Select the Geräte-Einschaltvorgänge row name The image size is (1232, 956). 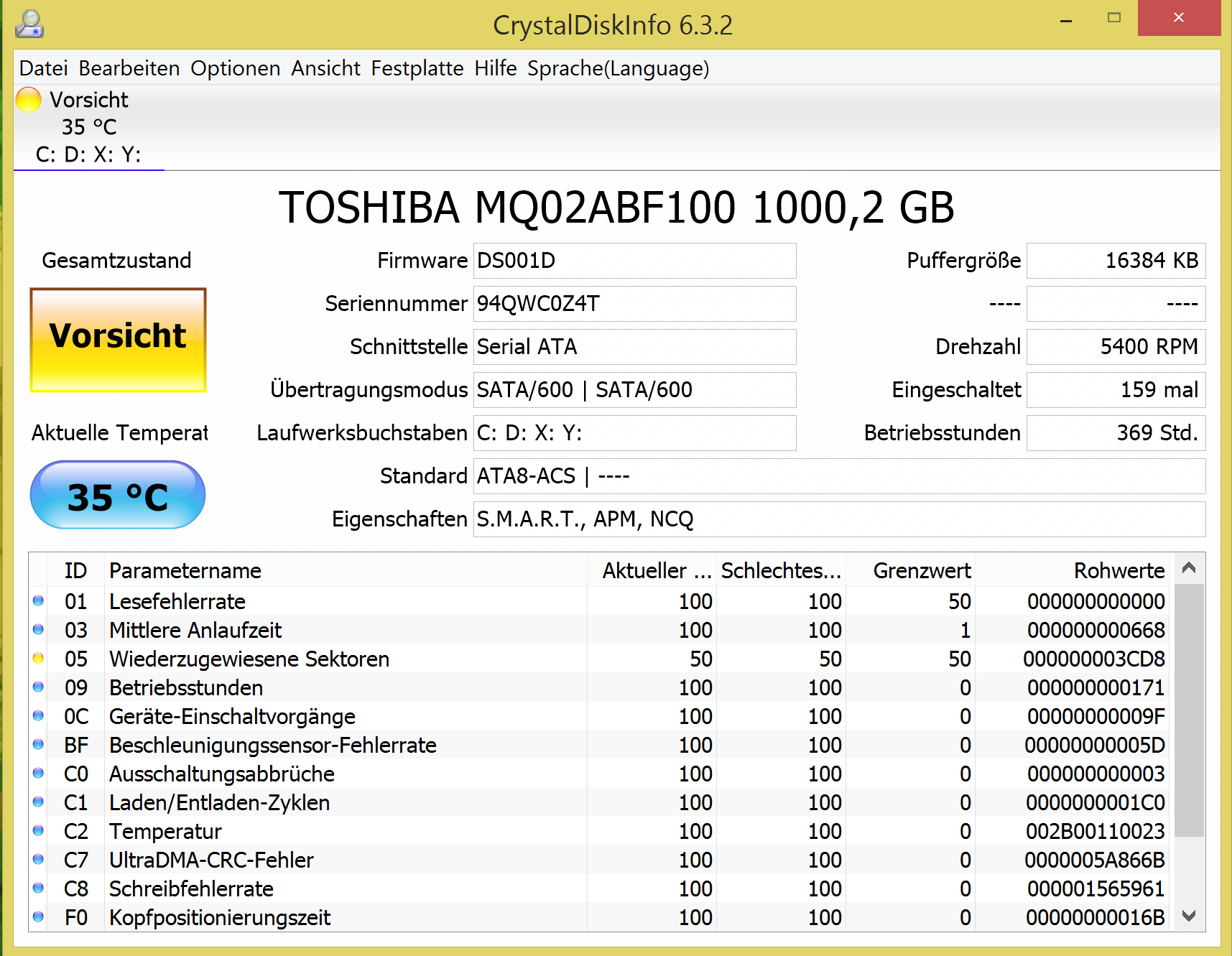coord(232,716)
